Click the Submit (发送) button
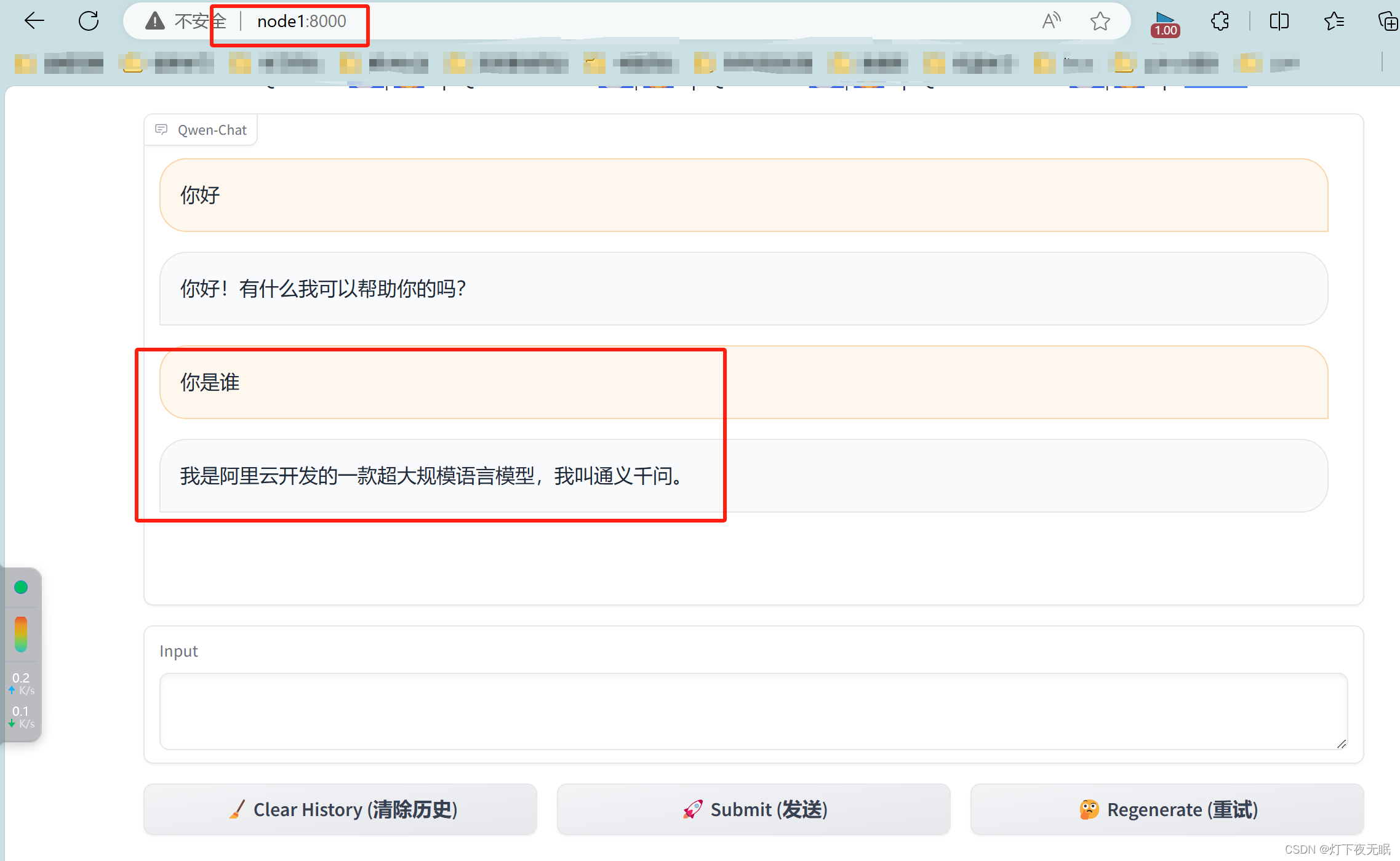The height and width of the screenshot is (861, 1400). pos(754,809)
